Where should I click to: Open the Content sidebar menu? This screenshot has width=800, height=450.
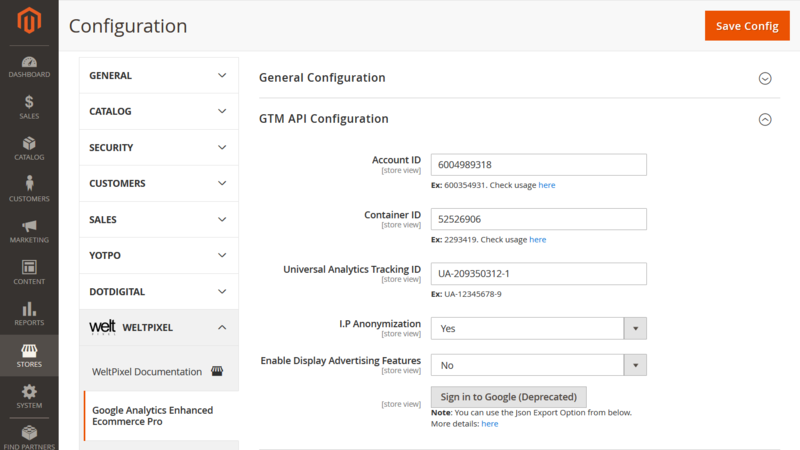tap(29, 272)
